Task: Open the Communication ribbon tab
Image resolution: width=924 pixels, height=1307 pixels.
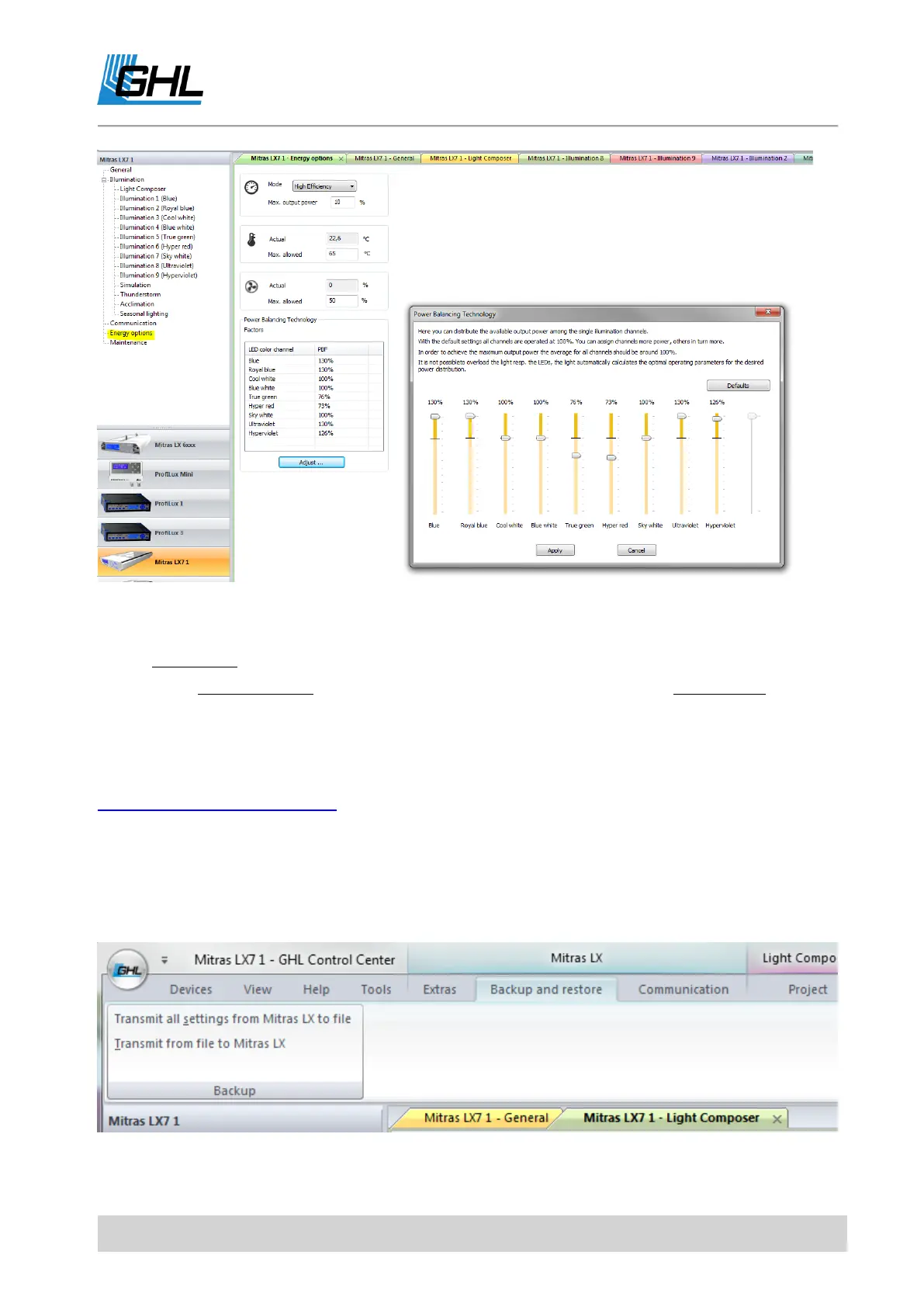Action: coord(683,990)
